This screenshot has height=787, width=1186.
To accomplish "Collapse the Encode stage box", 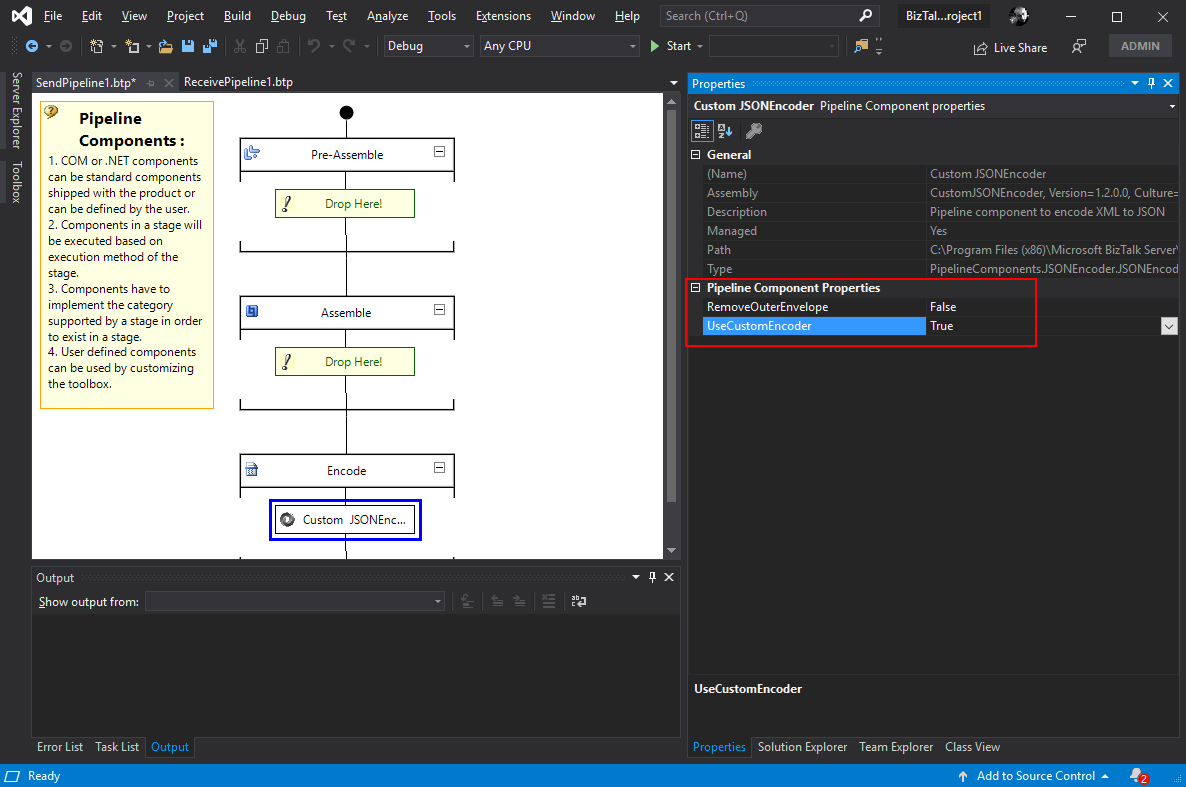I will 439,468.
